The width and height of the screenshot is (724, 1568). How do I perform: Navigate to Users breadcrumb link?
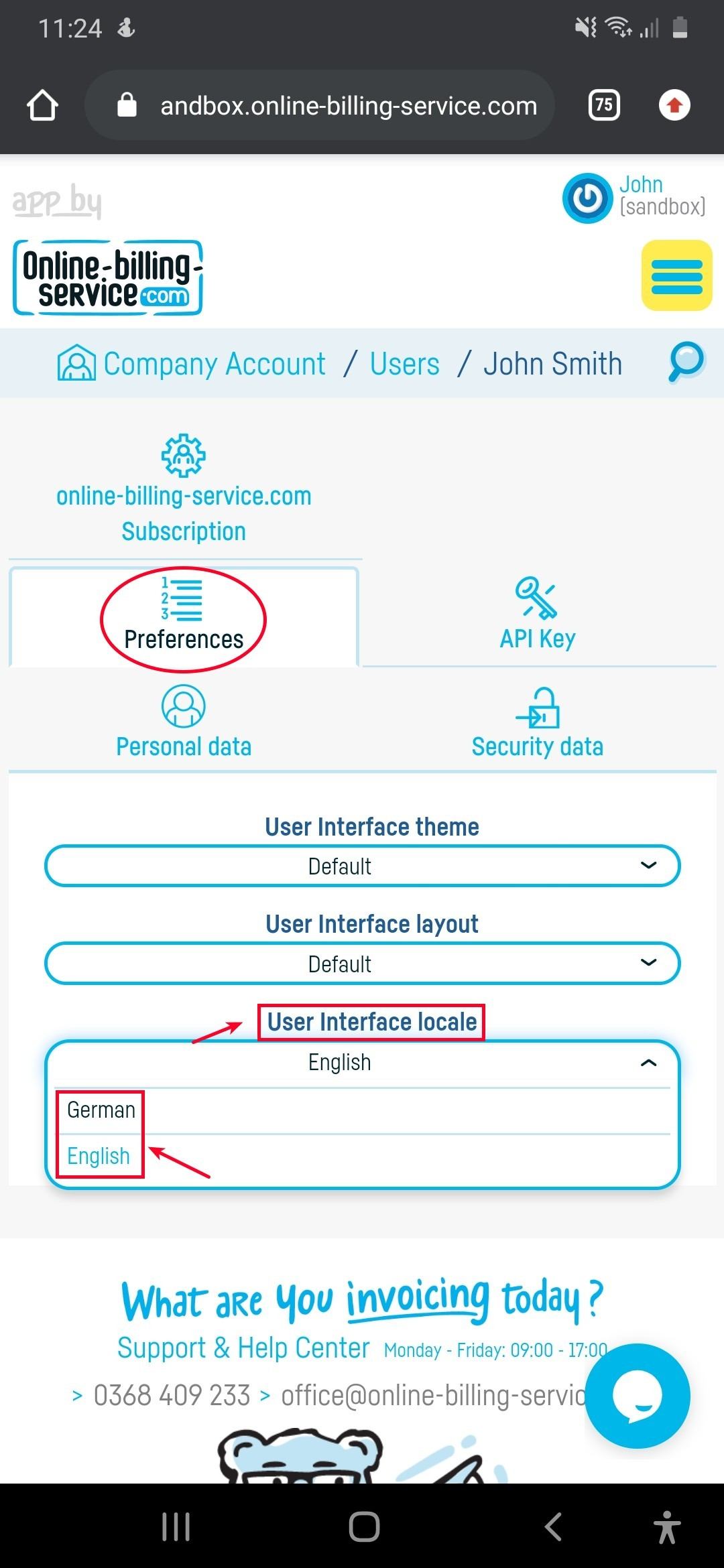(x=404, y=364)
